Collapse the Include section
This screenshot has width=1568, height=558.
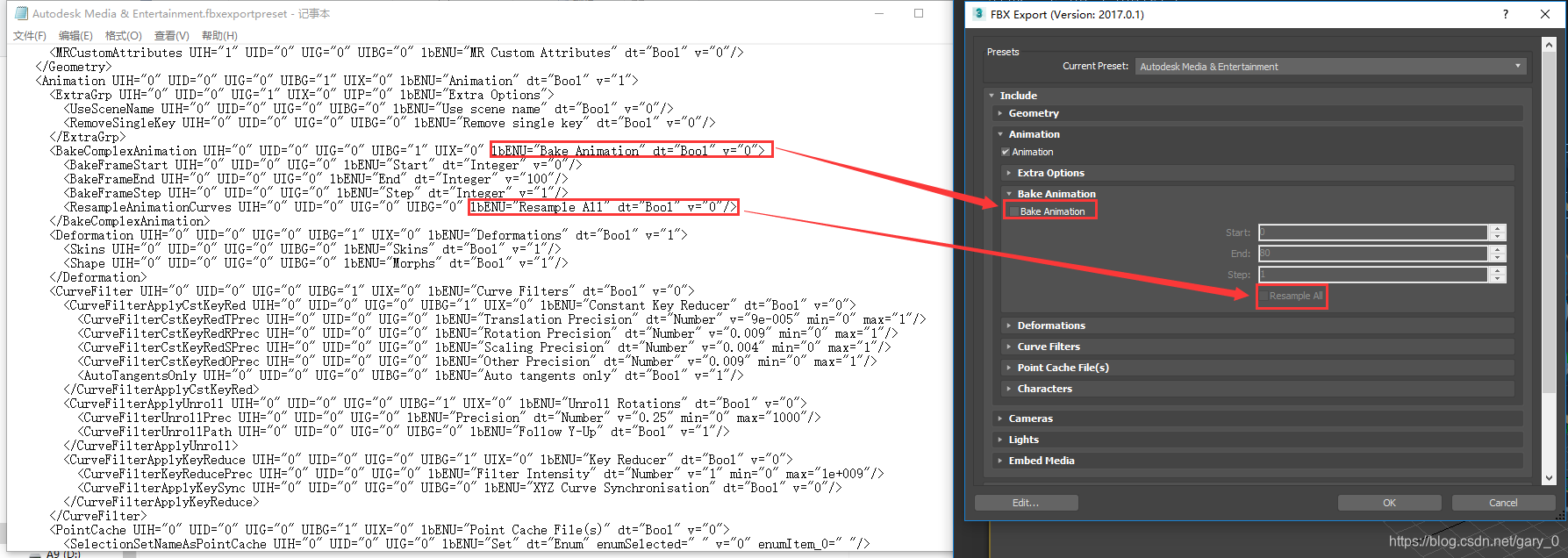tap(992, 96)
